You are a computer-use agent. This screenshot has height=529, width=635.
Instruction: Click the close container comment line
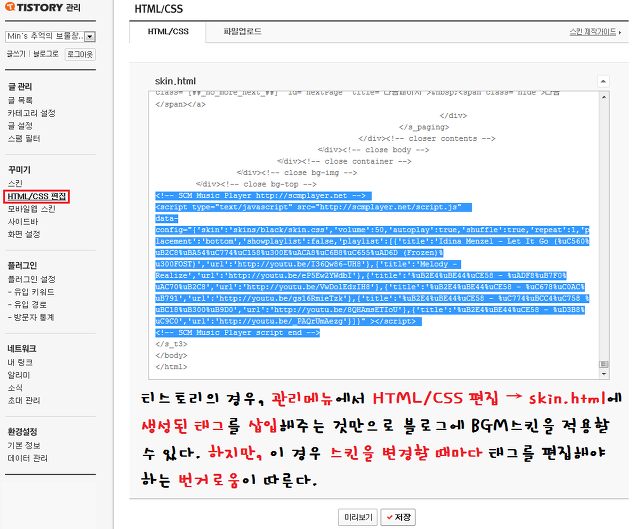click(x=344, y=161)
